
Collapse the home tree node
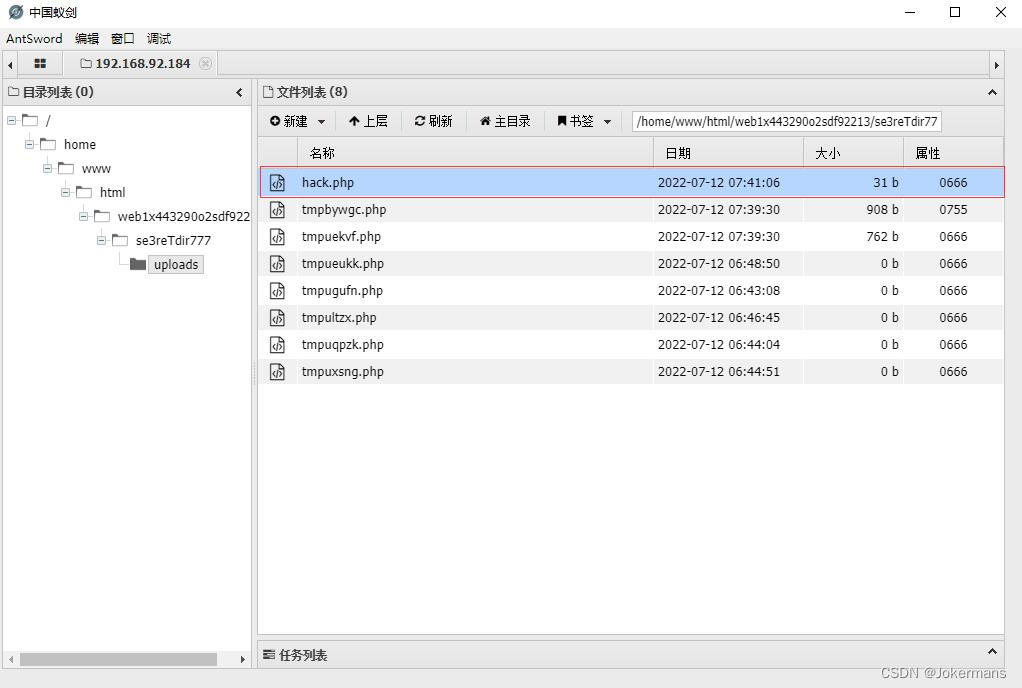[x=29, y=145]
